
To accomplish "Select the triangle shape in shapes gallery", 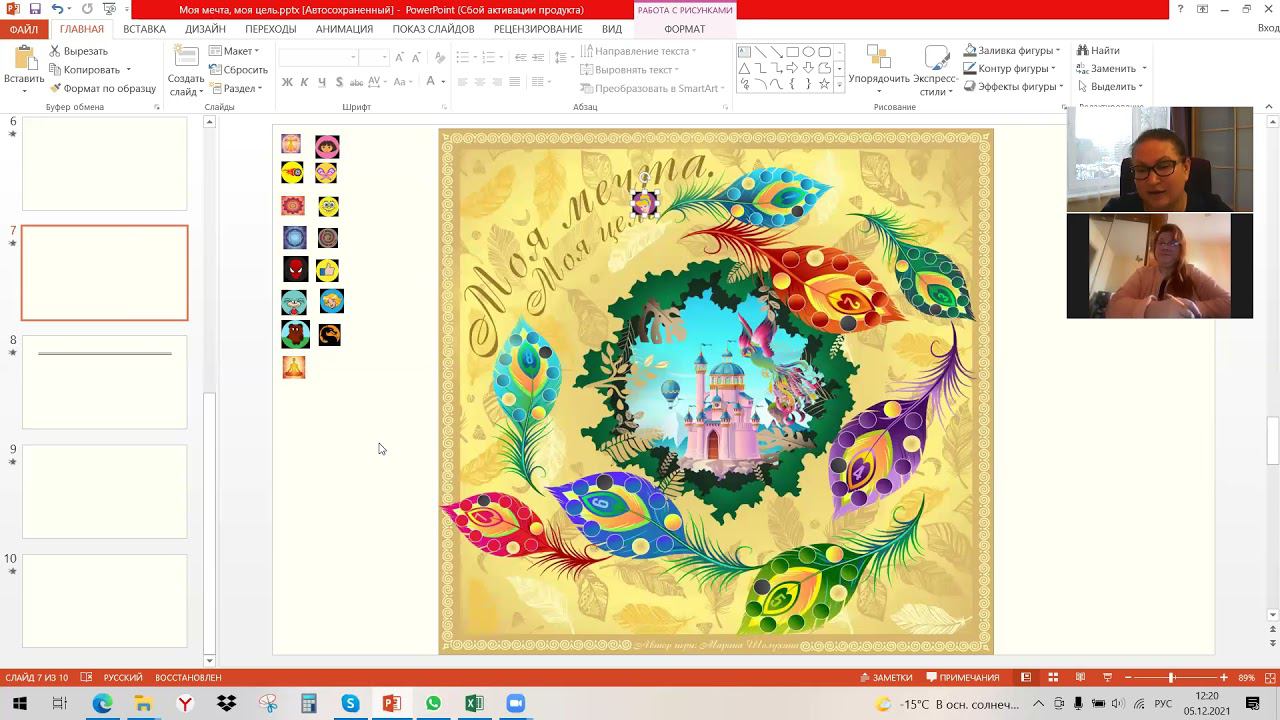I will (744, 68).
